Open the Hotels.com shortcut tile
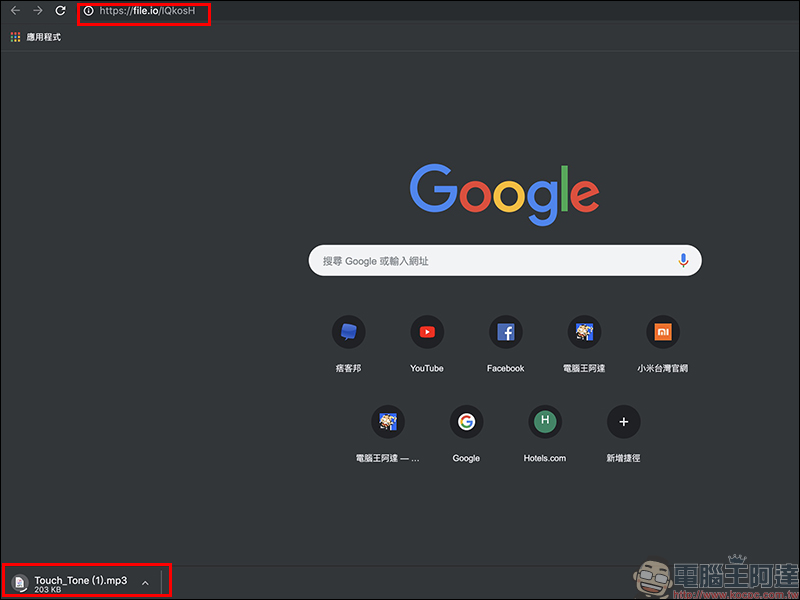Viewport: 800px width, 600px height. pyautogui.click(x=545, y=434)
